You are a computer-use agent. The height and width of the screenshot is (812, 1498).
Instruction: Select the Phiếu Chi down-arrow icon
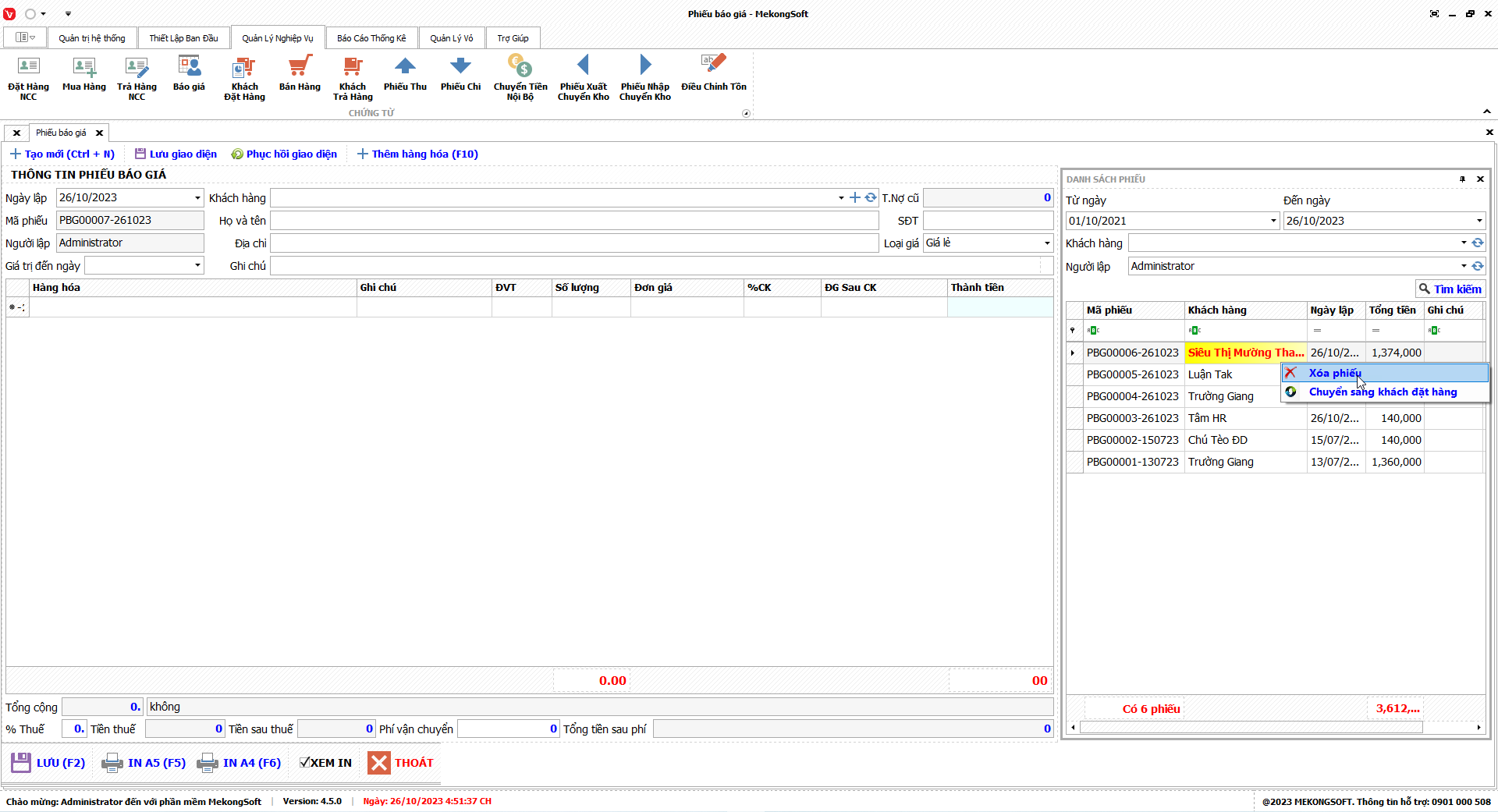[460, 67]
